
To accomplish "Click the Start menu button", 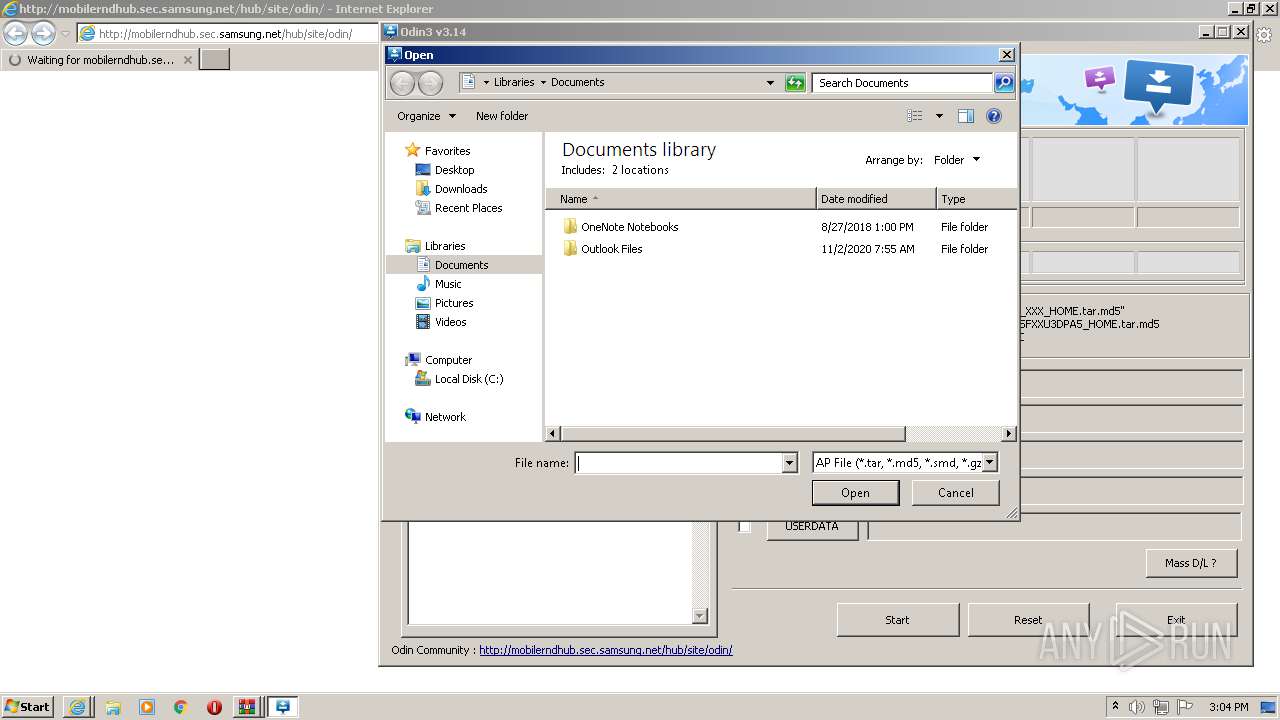I will (28, 707).
